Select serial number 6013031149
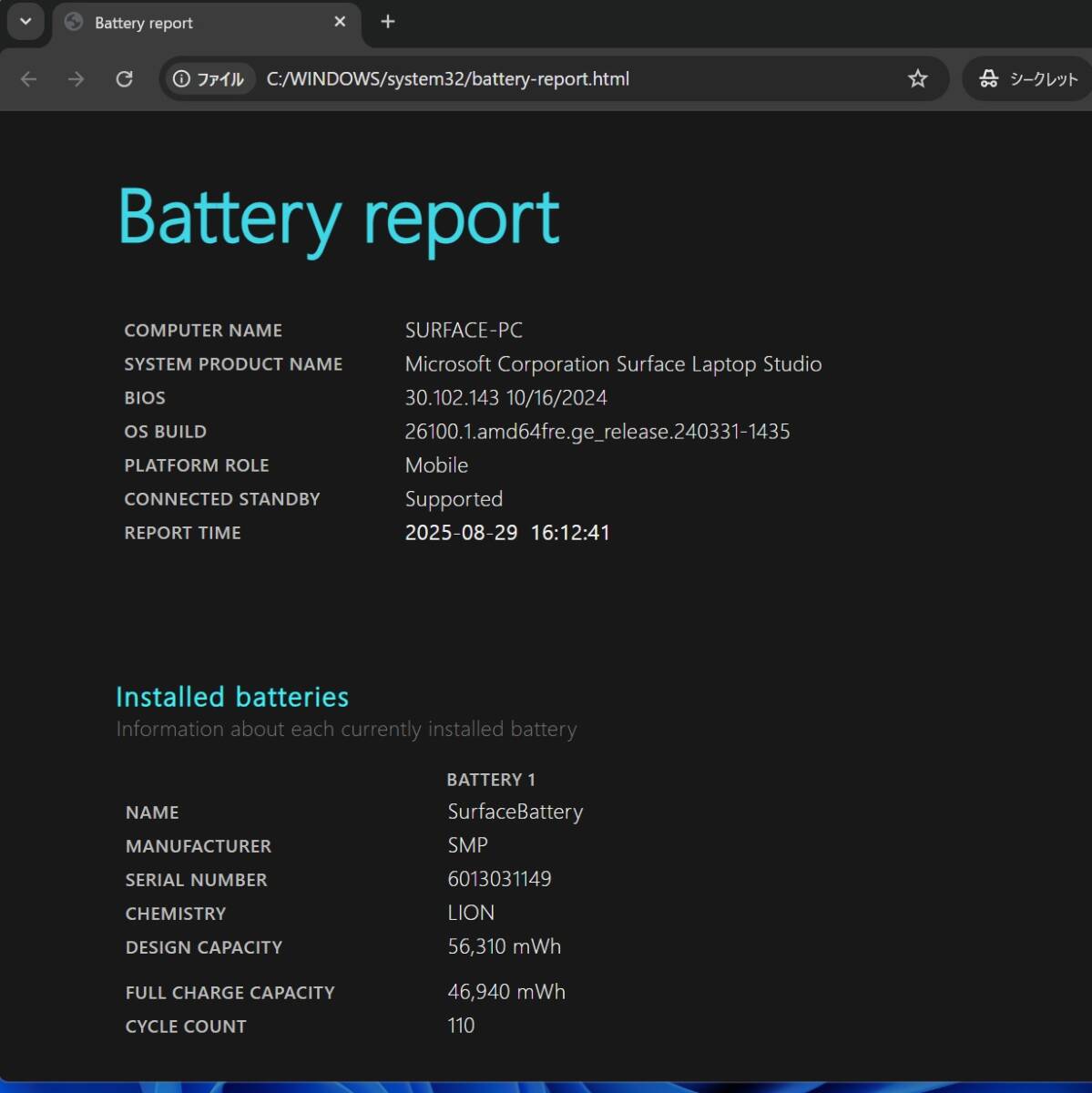 pyautogui.click(x=499, y=879)
